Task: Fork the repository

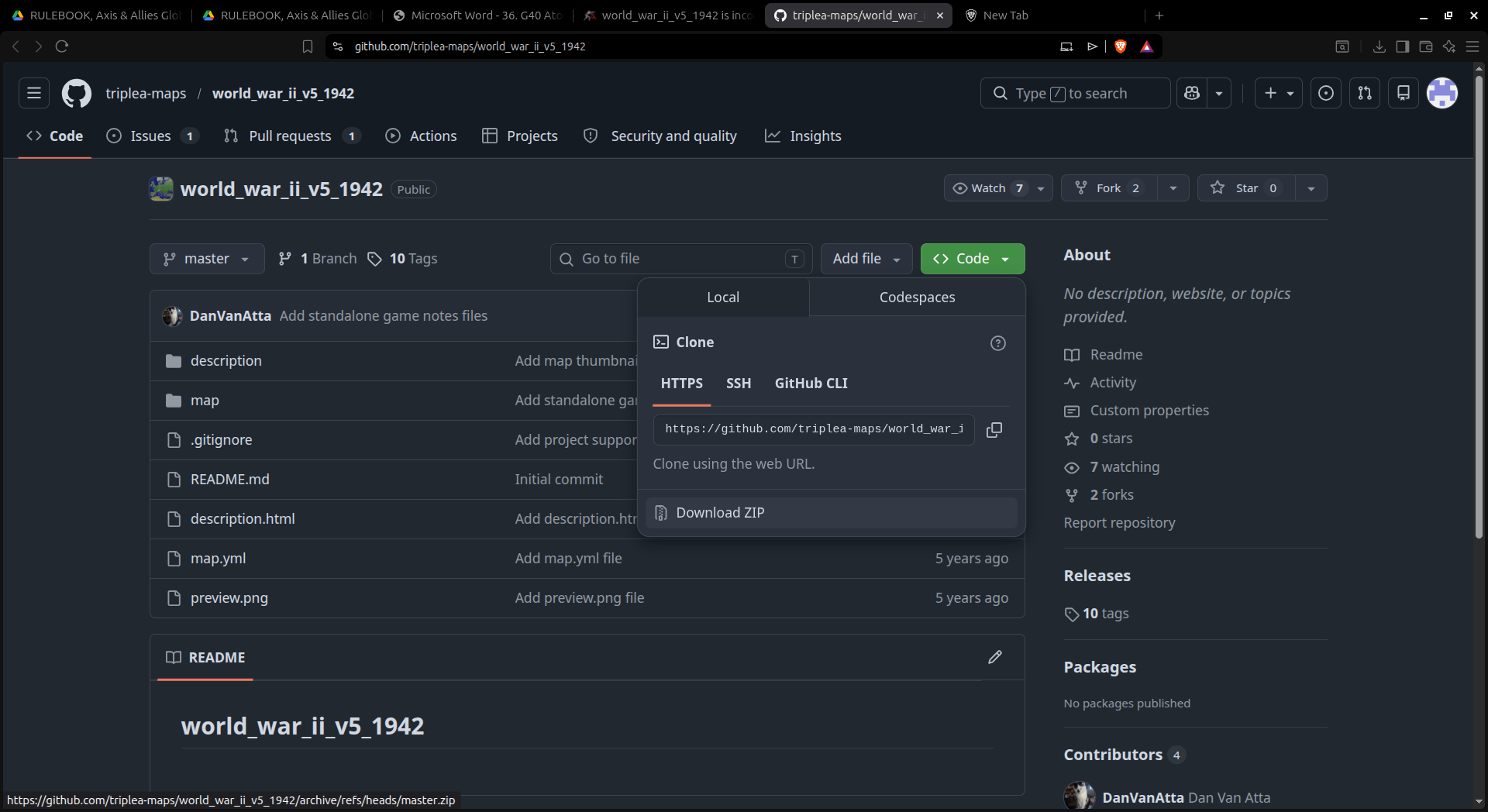Action: 1109,188
